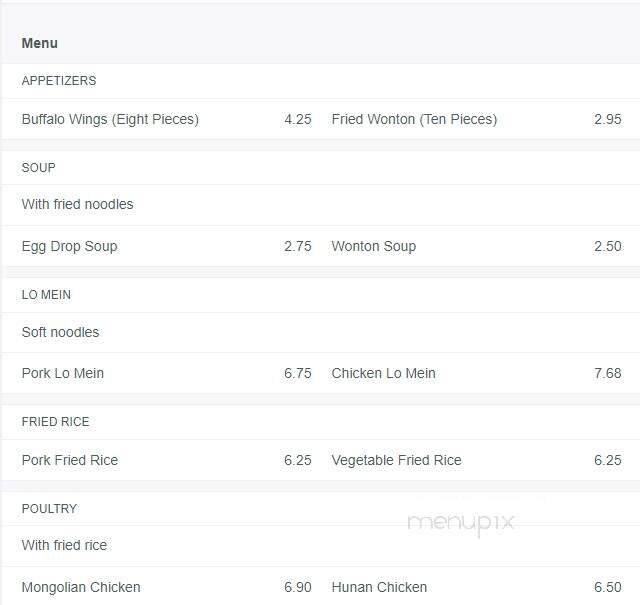Click the Hunan Chicken item
640x605 pixels.
click(379, 587)
